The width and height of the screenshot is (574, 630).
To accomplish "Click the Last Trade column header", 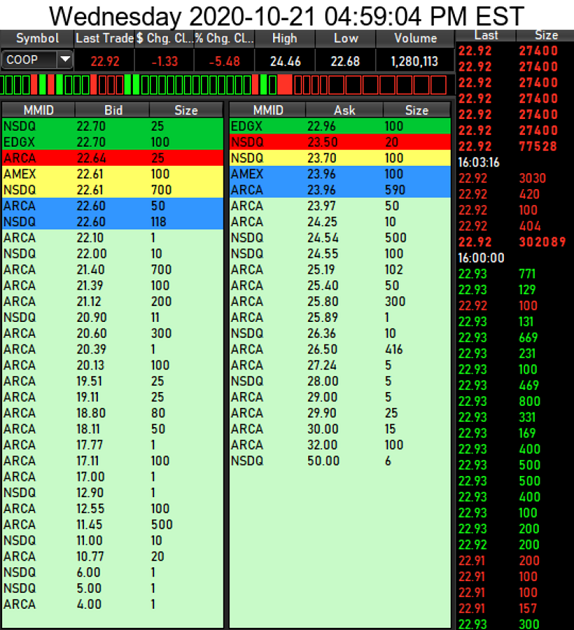I will (x=104, y=39).
